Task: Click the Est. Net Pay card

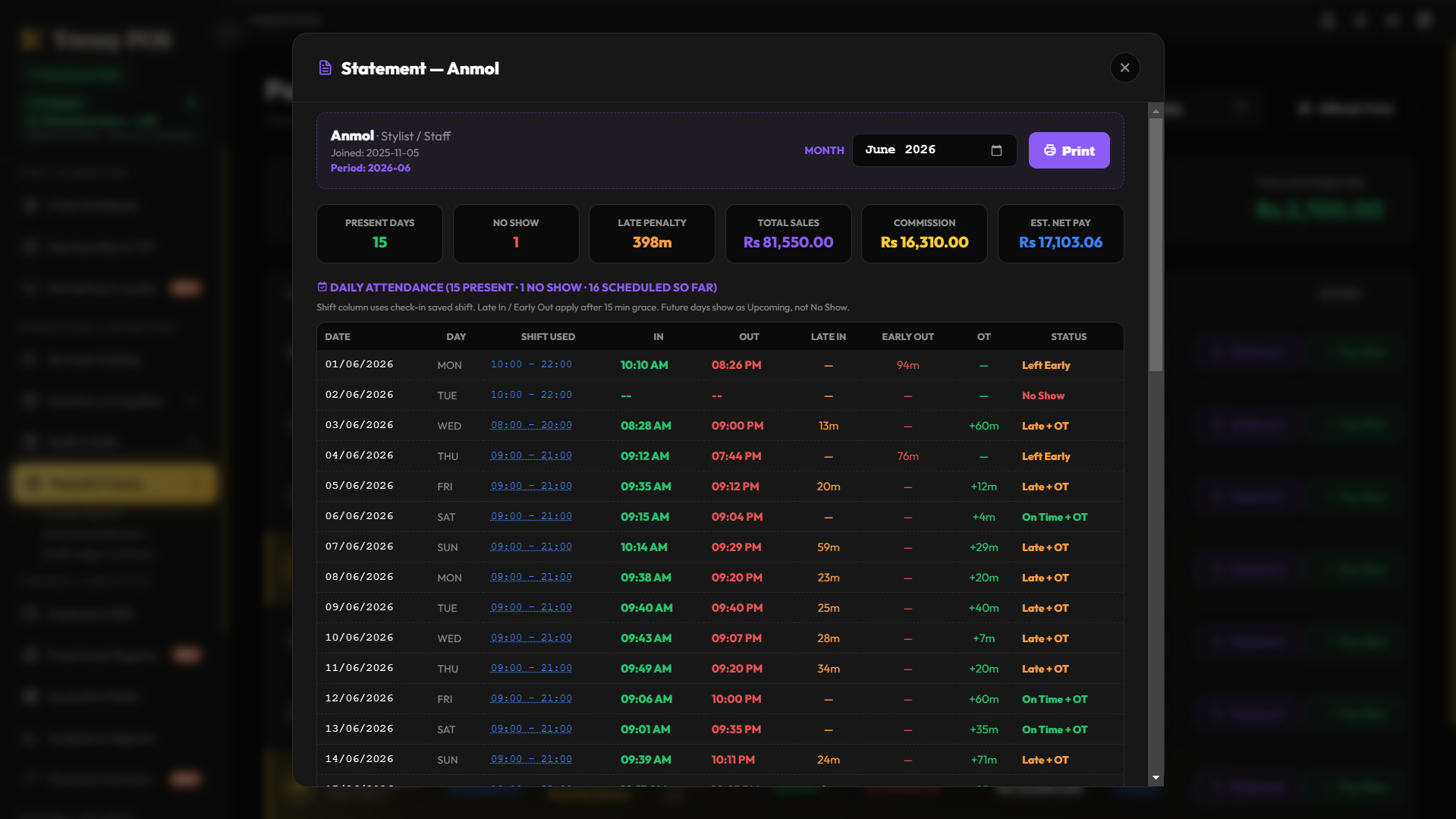Action: click(x=1061, y=234)
